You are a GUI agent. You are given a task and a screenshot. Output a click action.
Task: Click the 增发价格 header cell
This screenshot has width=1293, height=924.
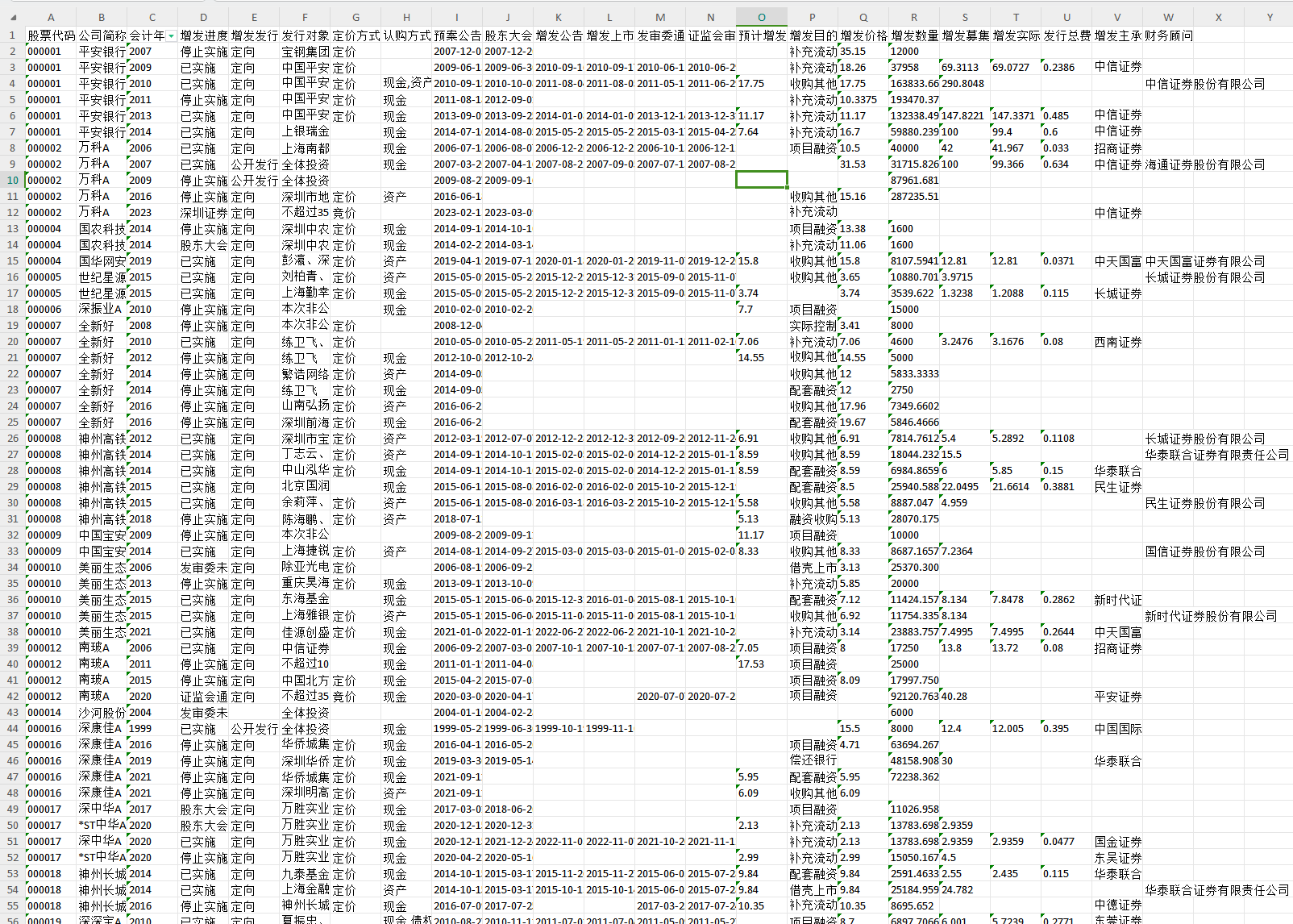click(863, 35)
